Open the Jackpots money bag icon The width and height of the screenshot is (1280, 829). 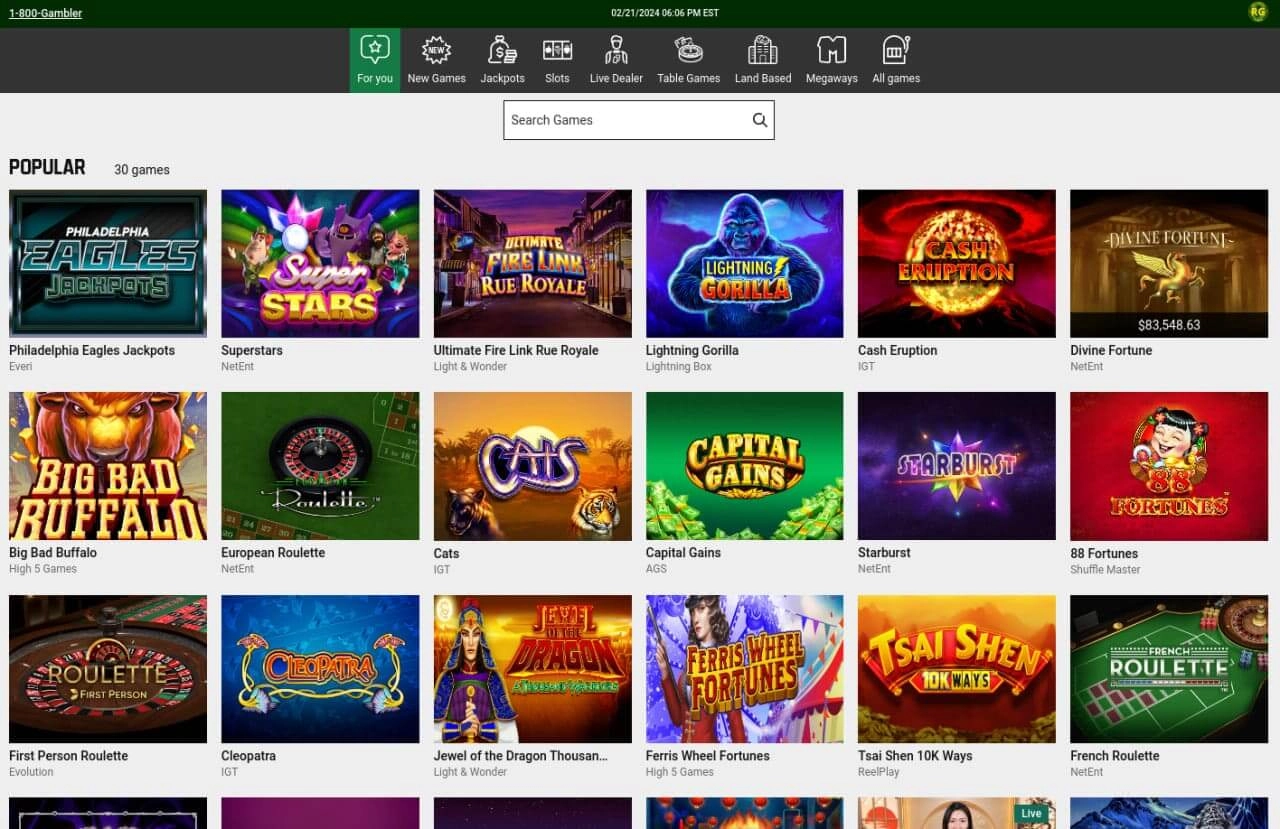pos(502,50)
